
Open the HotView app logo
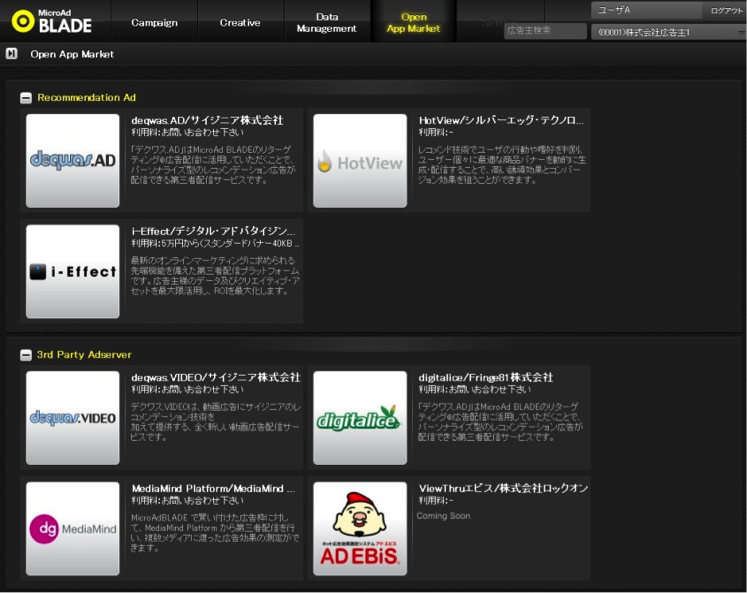point(360,161)
